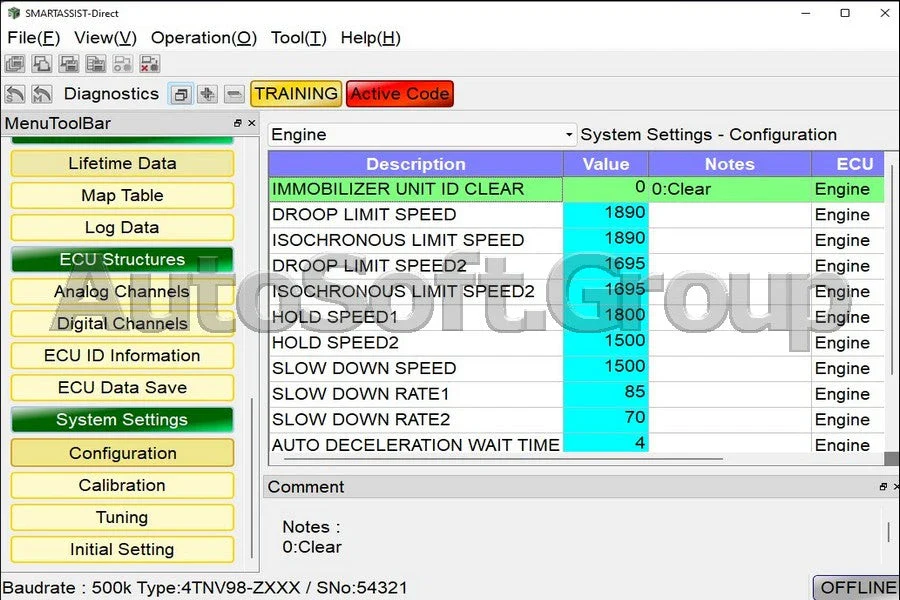Open Analog Channels
This screenshot has height=600, width=900.
122,292
